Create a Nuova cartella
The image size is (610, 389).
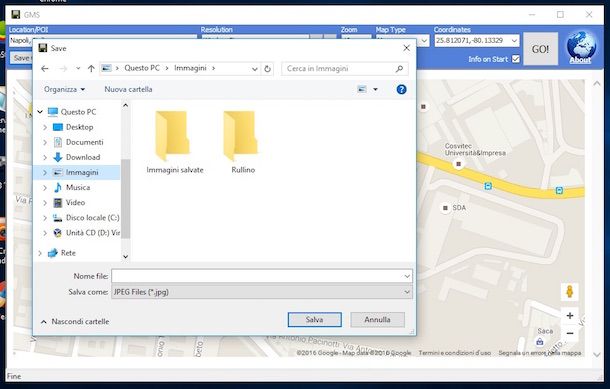pyautogui.click(x=128, y=89)
